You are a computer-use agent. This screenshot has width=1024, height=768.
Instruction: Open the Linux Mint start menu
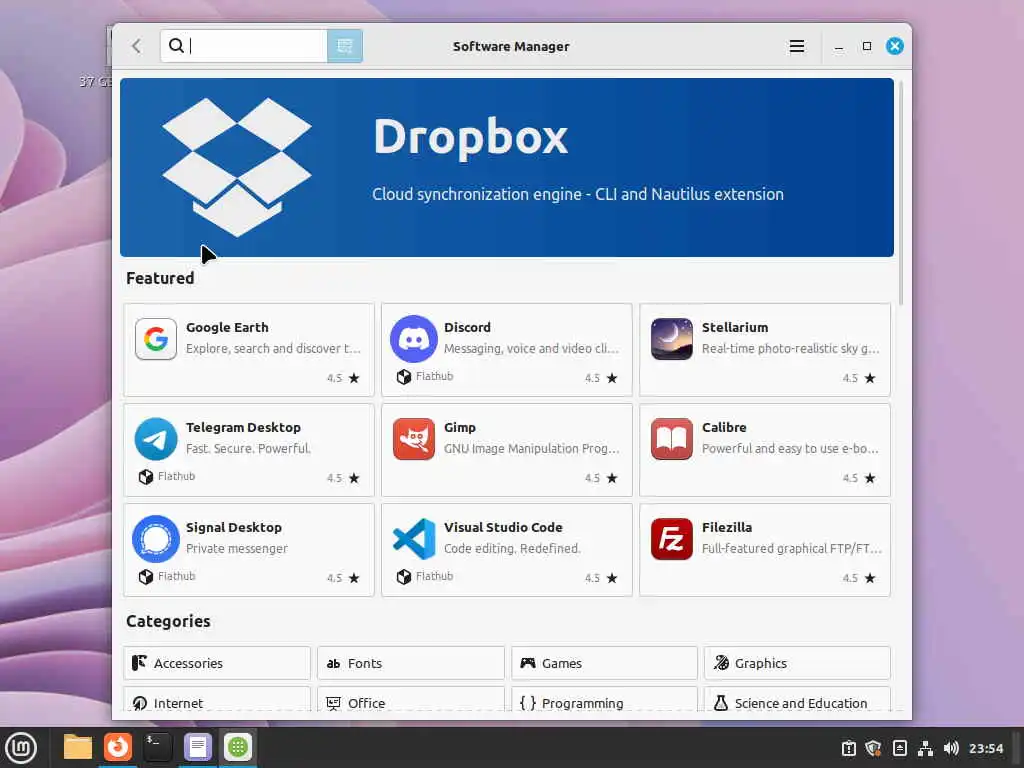[20, 748]
